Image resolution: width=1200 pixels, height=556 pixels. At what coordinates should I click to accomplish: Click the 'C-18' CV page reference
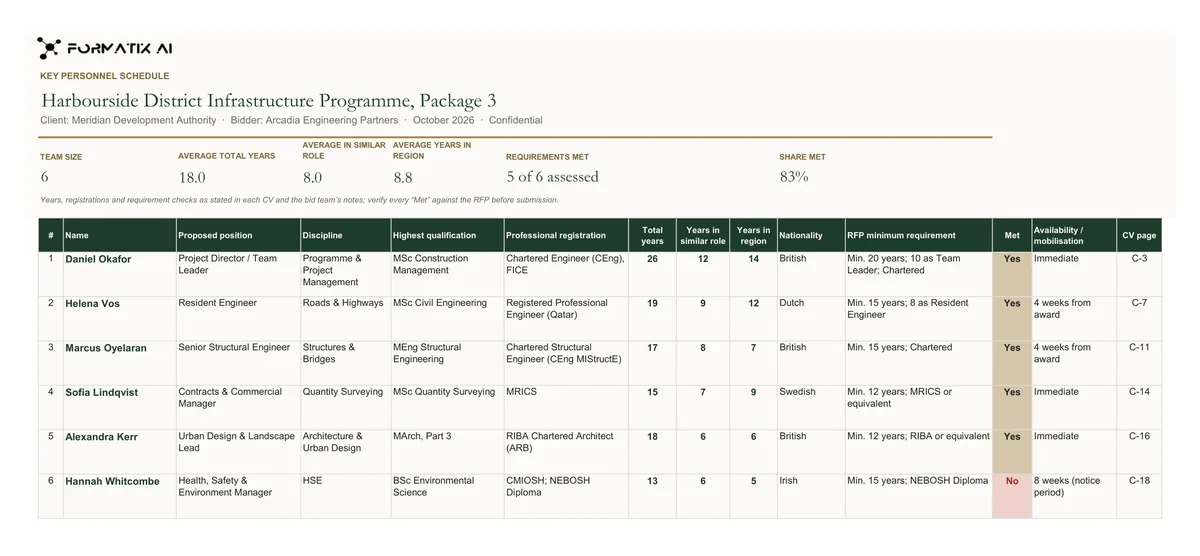[x=1139, y=481]
